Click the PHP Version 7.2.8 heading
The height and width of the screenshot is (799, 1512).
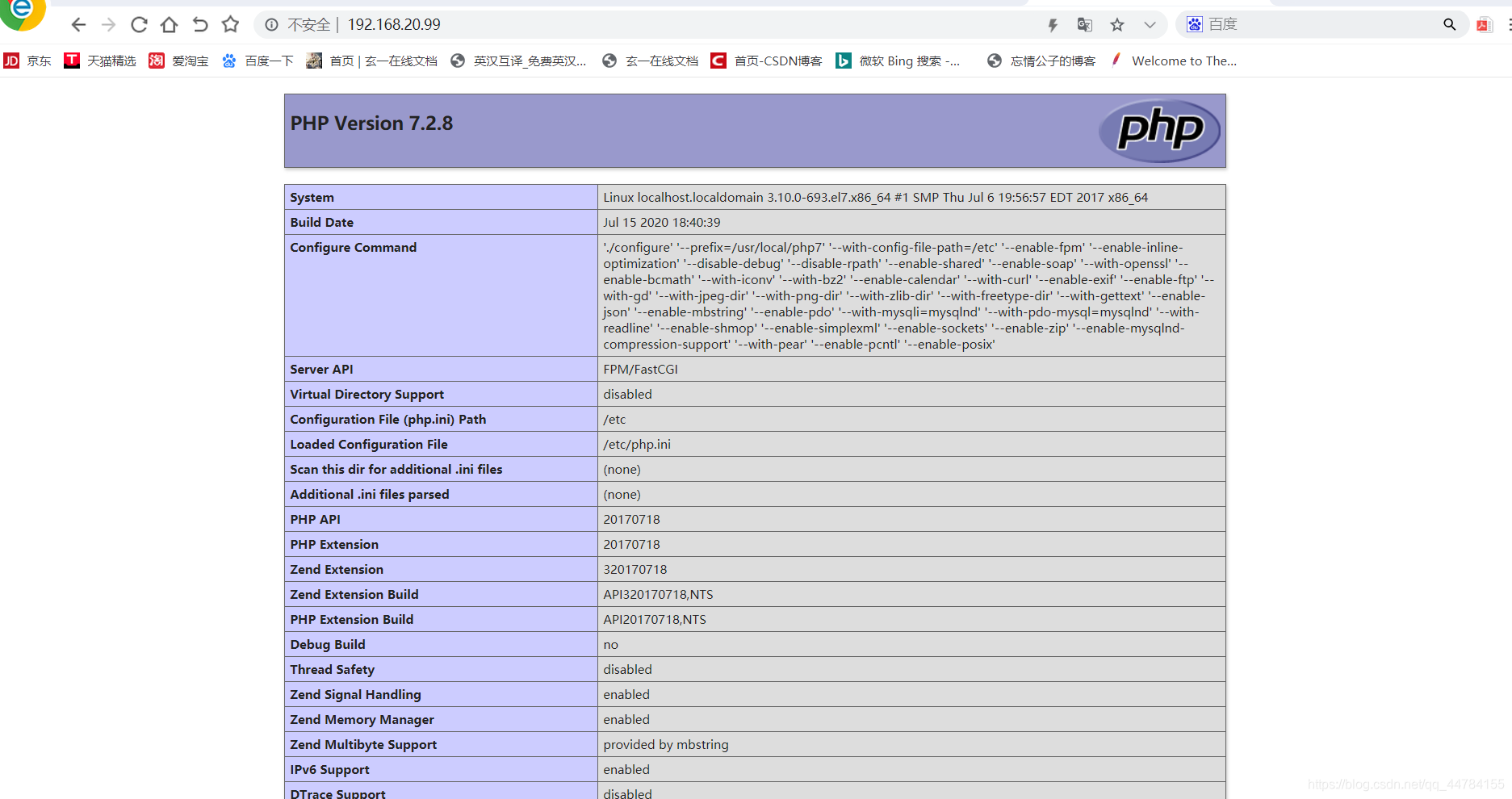(x=371, y=123)
